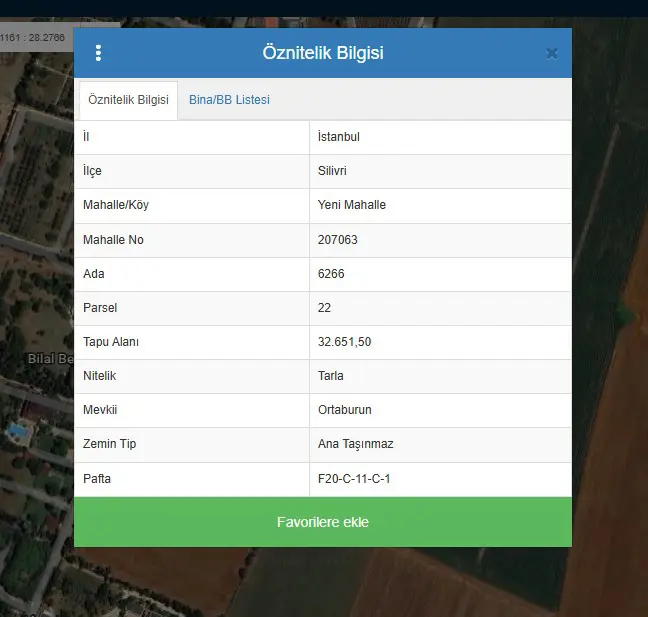This screenshot has width=648, height=617.
Task: Close the Öznitelik Bilgisi dialog
Action: [552, 54]
